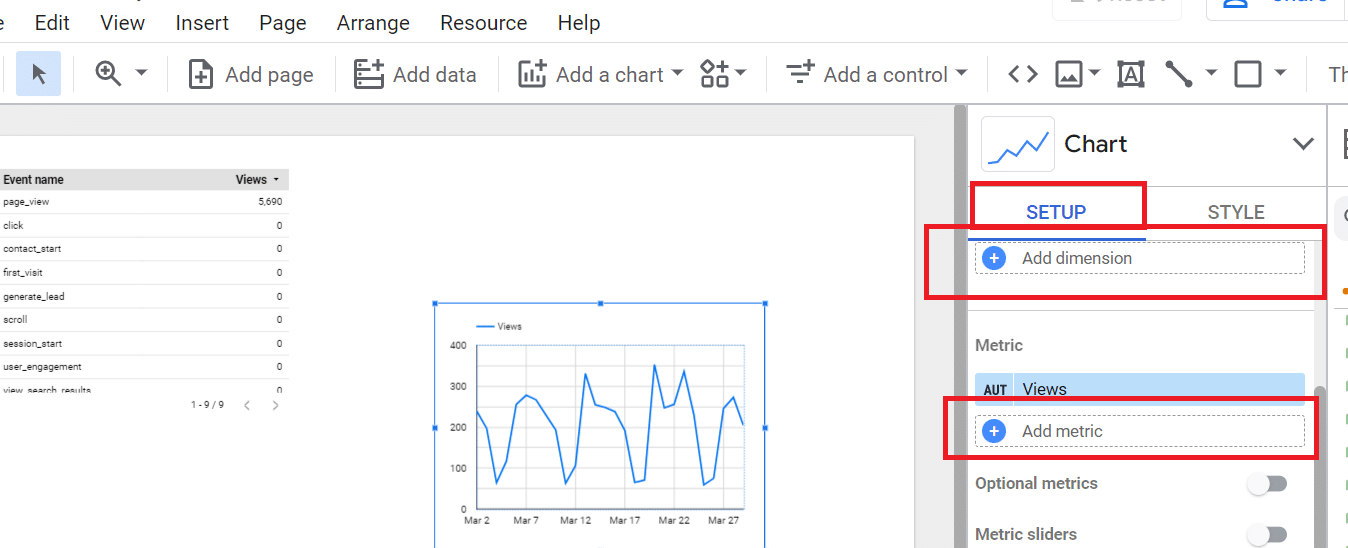Select the rectangle shape tool
Screen dimensions: 1348x548
tap(1247, 74)
